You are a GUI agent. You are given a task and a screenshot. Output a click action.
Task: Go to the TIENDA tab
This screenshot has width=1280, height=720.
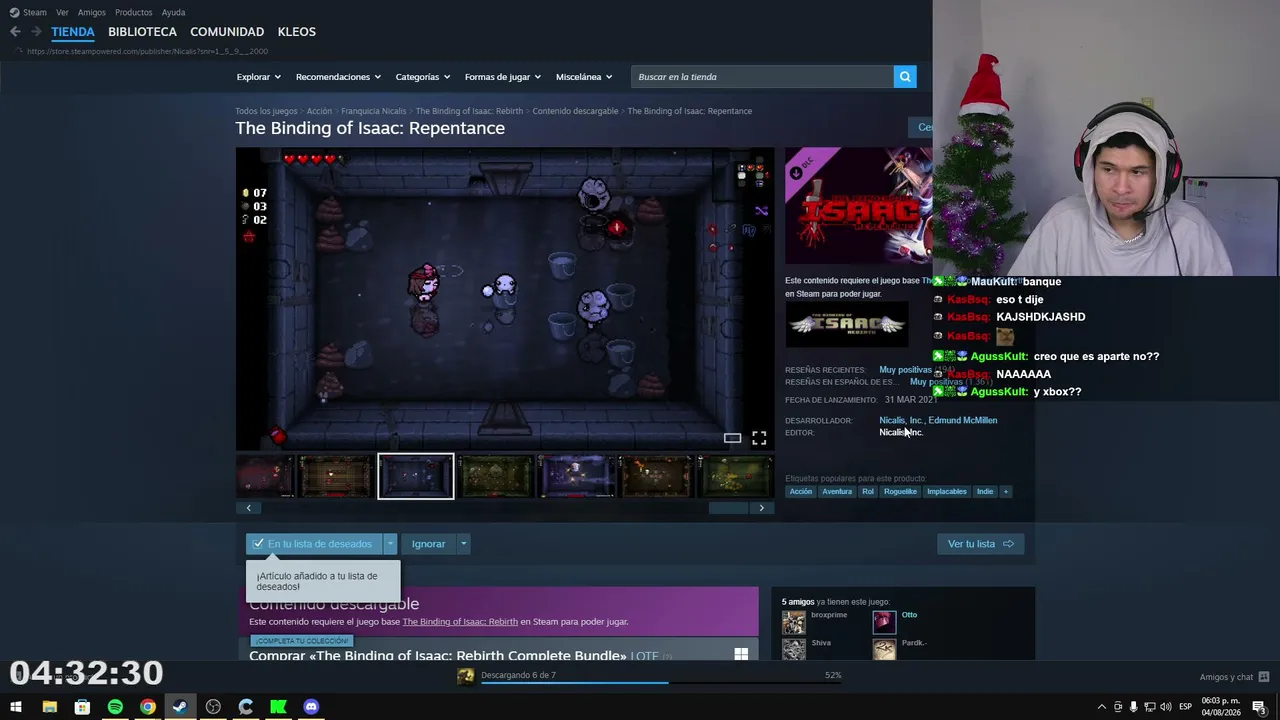(x=73, y=32)
